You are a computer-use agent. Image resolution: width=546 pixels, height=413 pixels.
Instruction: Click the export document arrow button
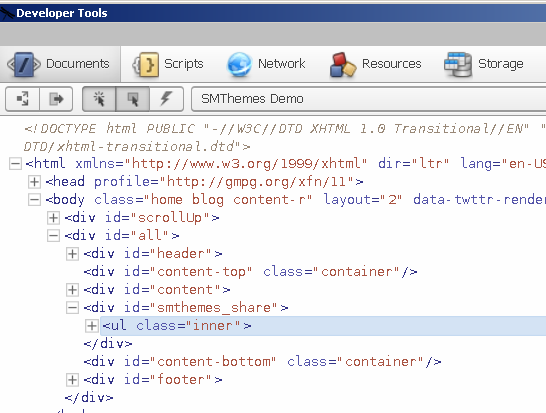pyautogui.click(x=56, y=99)
